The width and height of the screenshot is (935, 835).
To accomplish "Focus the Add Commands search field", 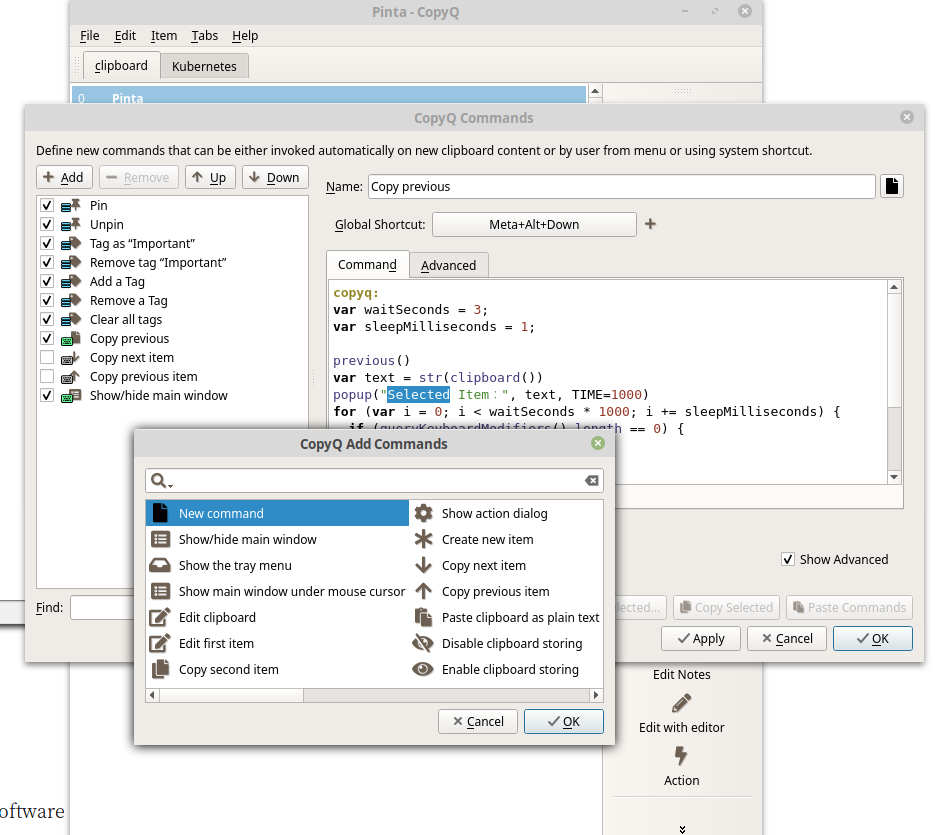I will pyautogui.click(x=374, y=481).
